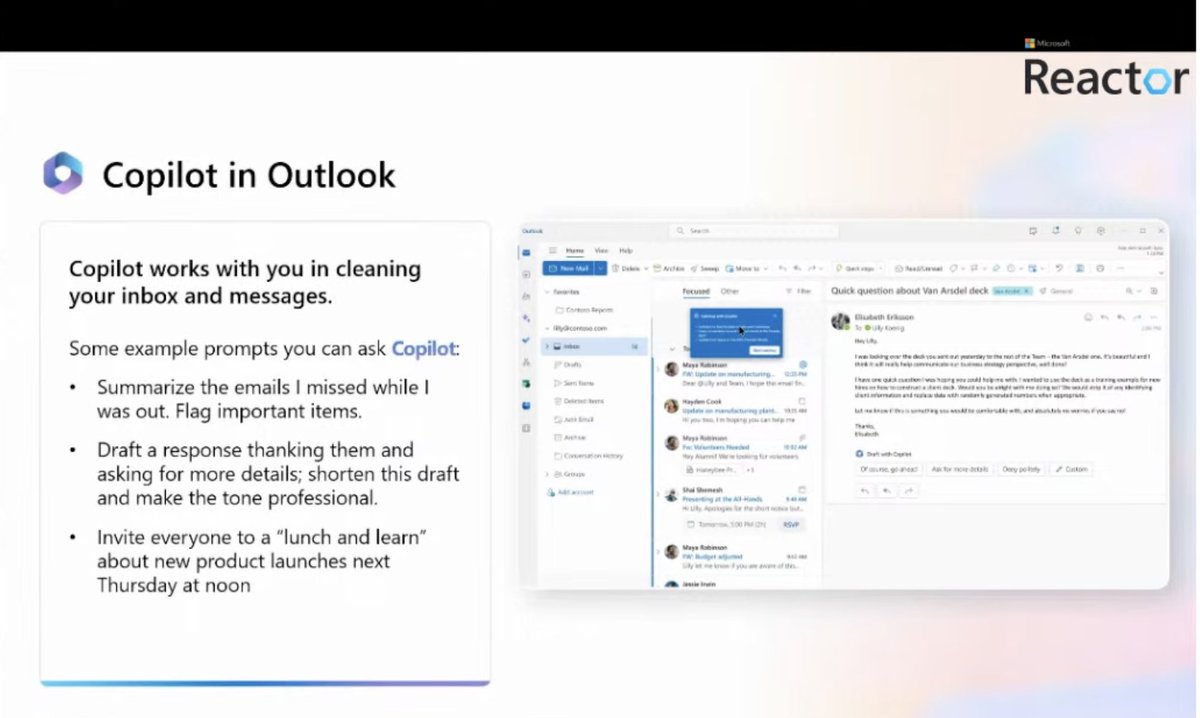Image resolution: width=1200 pixels, height=718 pixels.
Task: Open the Word app icon in sidebar
Action: tap(526, 406)
